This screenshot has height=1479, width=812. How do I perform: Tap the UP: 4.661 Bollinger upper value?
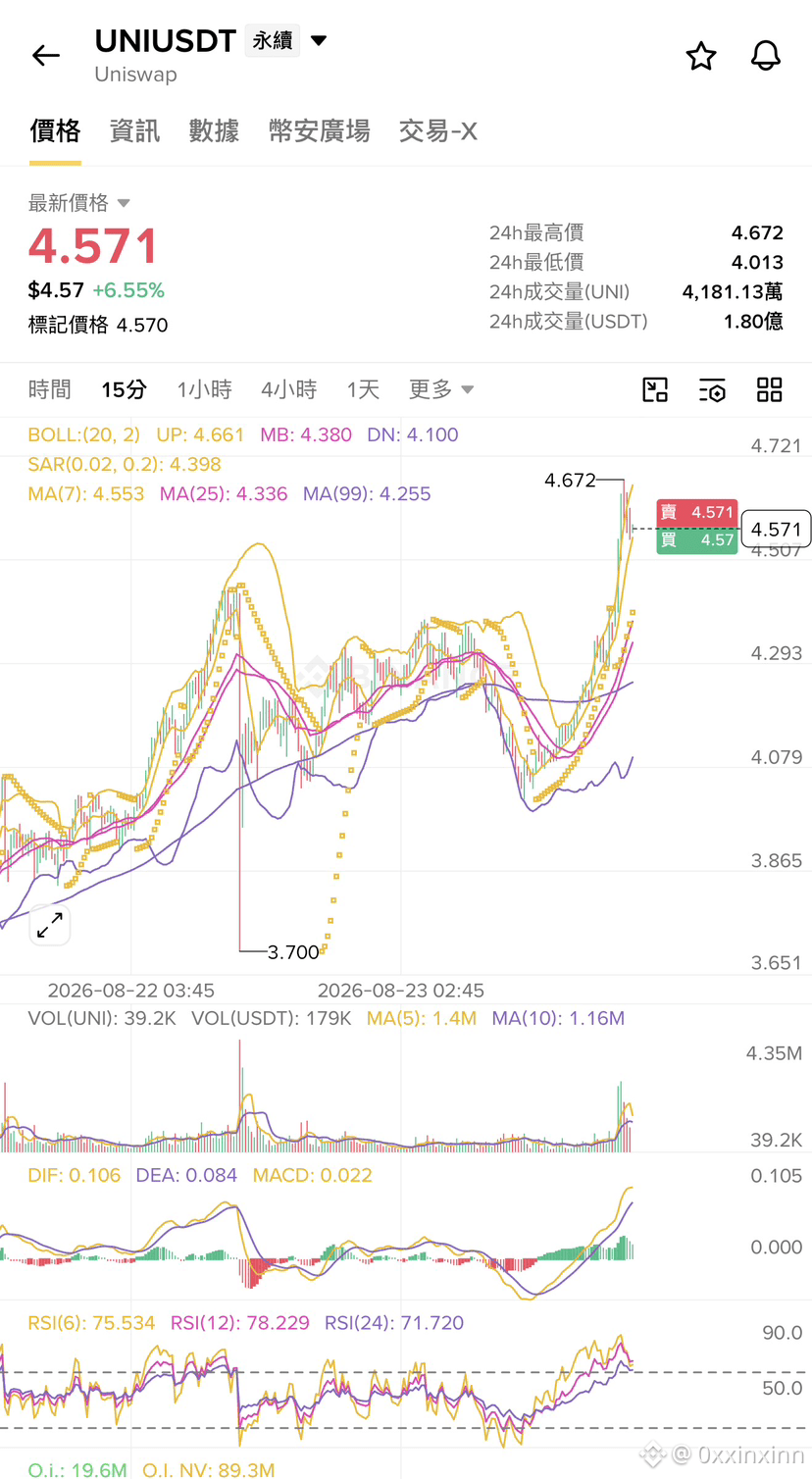[200, 434]
